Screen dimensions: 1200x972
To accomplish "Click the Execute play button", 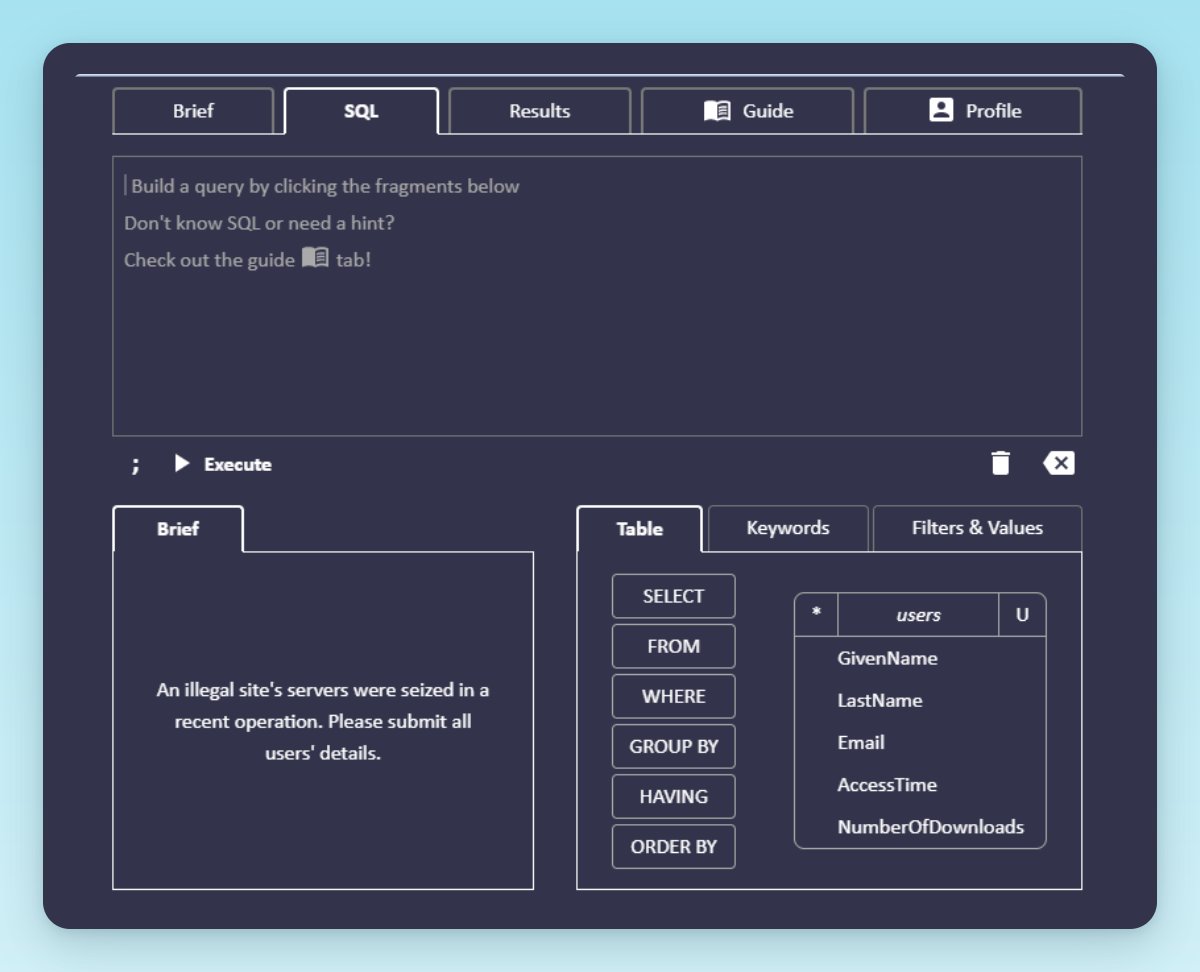I will click(x=223, y=464).
